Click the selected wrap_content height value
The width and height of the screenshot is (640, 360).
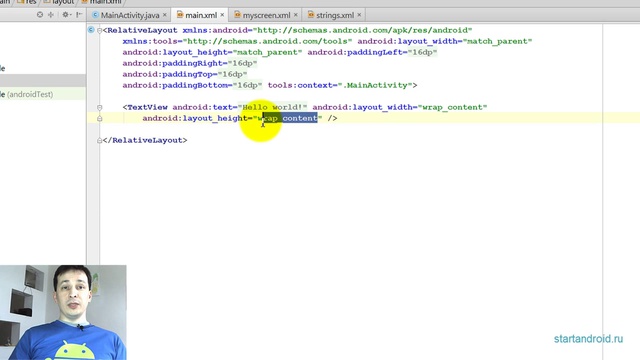click(x=287, y=118)
